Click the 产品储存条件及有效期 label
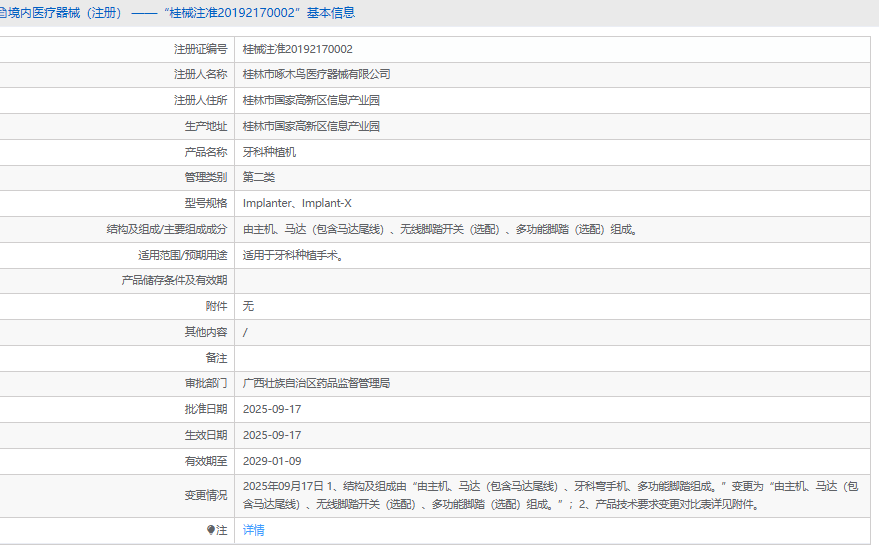The image size is (879, 545). click(174, 280)
